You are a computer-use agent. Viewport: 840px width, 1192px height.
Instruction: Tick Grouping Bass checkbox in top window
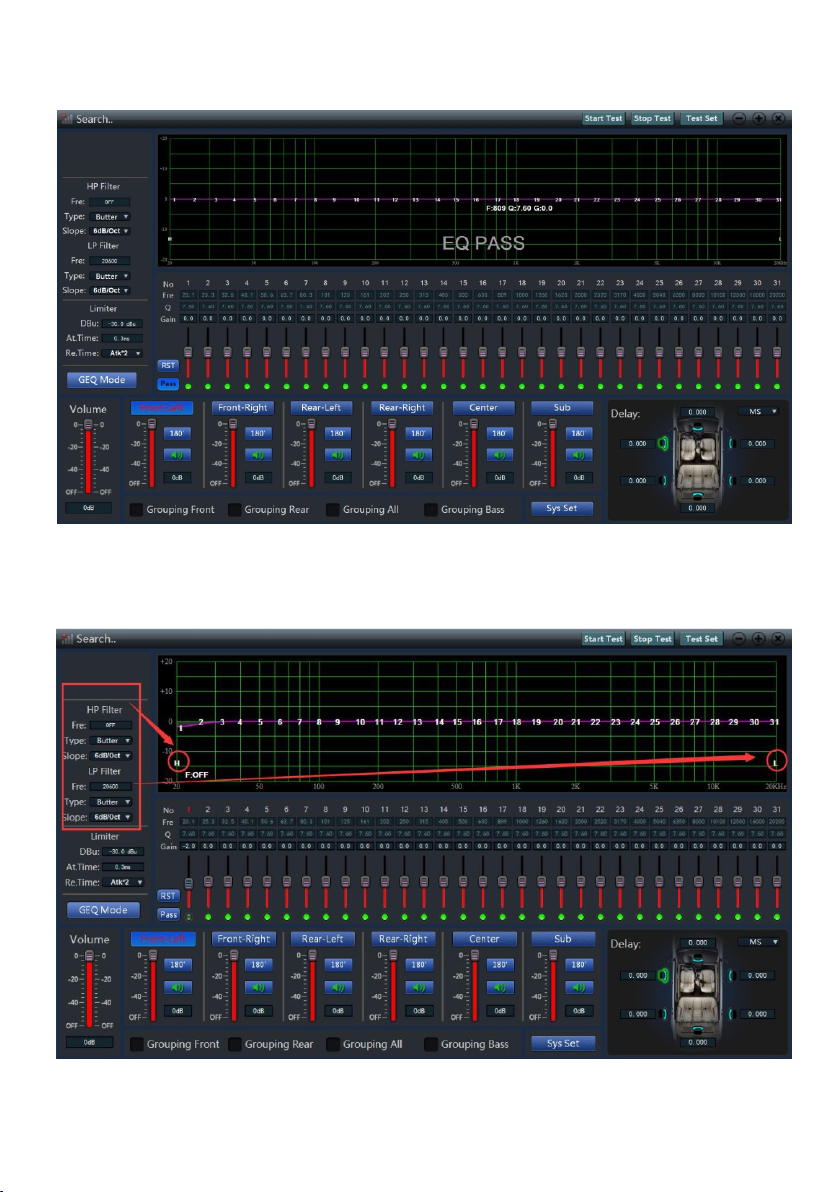(x=431, y=510)
